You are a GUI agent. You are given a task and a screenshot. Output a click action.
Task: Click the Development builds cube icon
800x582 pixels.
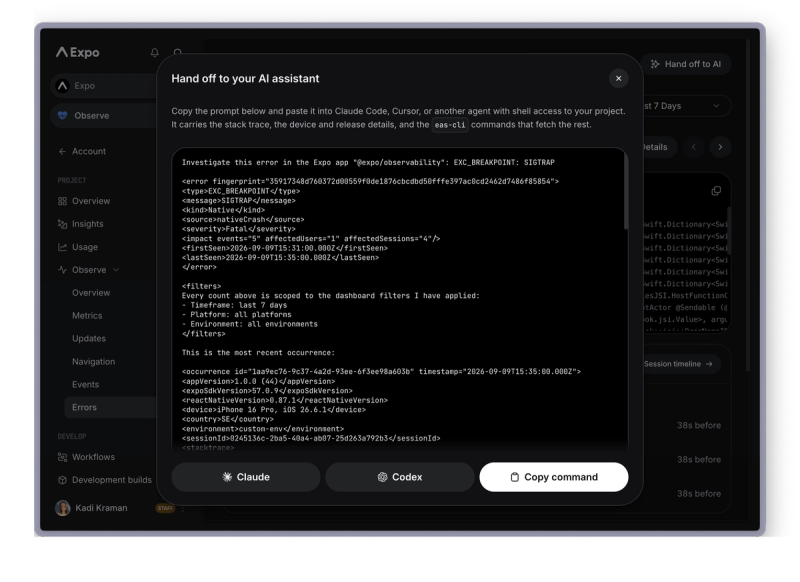click(62, 480)
